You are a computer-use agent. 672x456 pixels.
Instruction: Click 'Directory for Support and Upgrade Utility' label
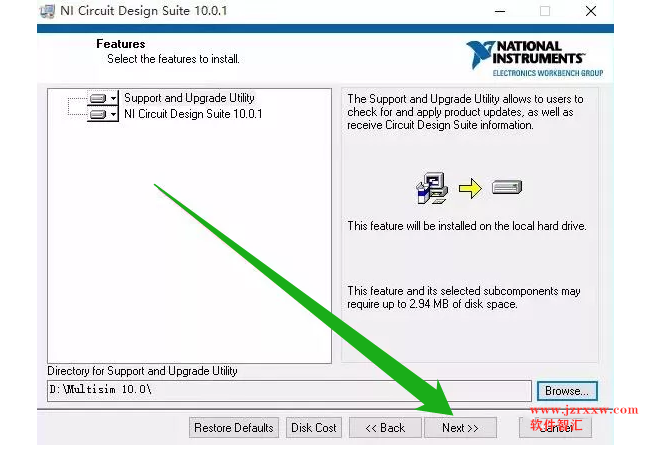[142, 371]
